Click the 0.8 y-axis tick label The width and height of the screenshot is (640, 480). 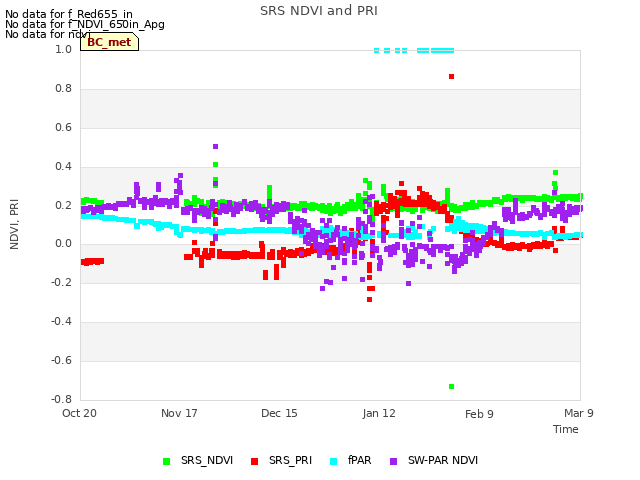tap(64, 88)
